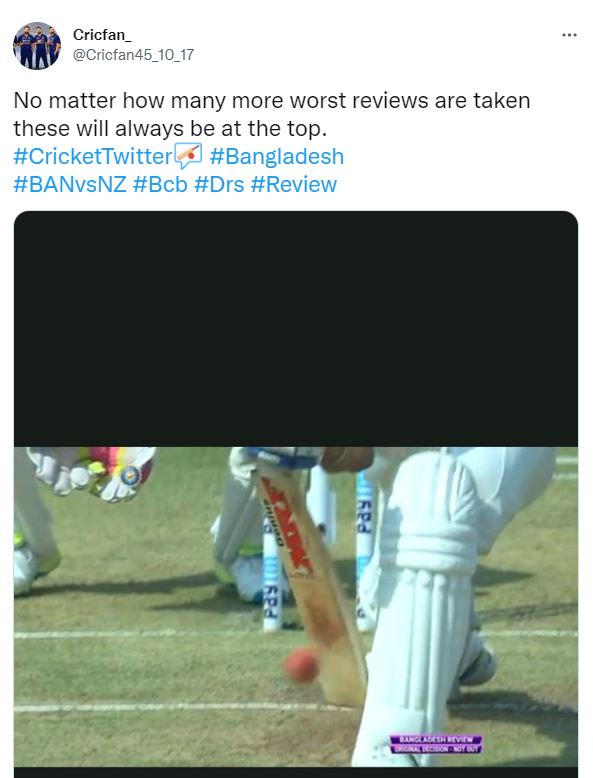Open the #Bangladesh hashtag
This screenshot has width=593, height=778.
[x=276, y=156]
